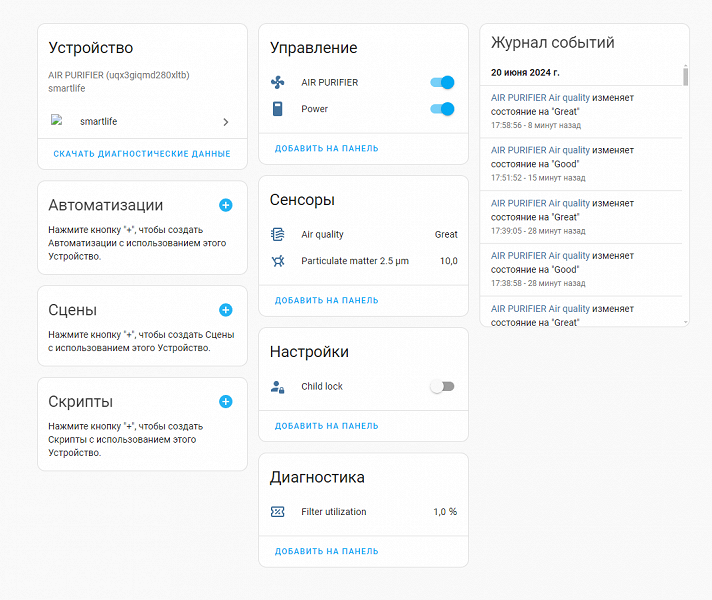
Task: Download diagnostic data for the device
Action: tap(142, 154)
